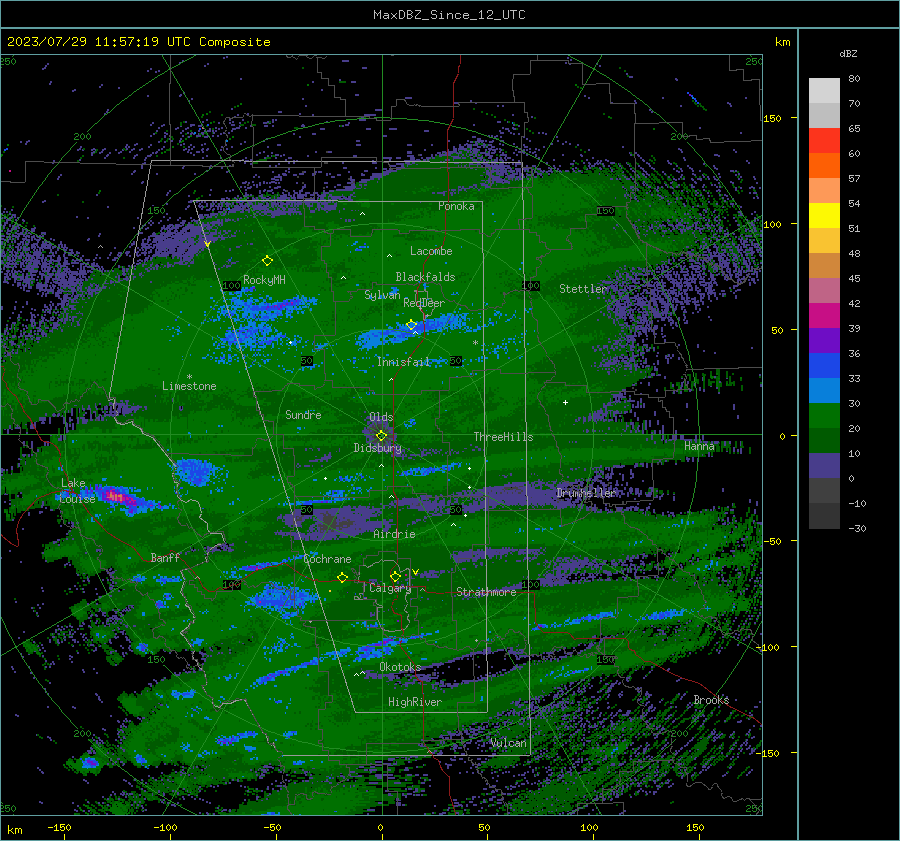Click the Banff label
Image resolution: width=900 pixels, height=841 pixels.
coord(165,557)
